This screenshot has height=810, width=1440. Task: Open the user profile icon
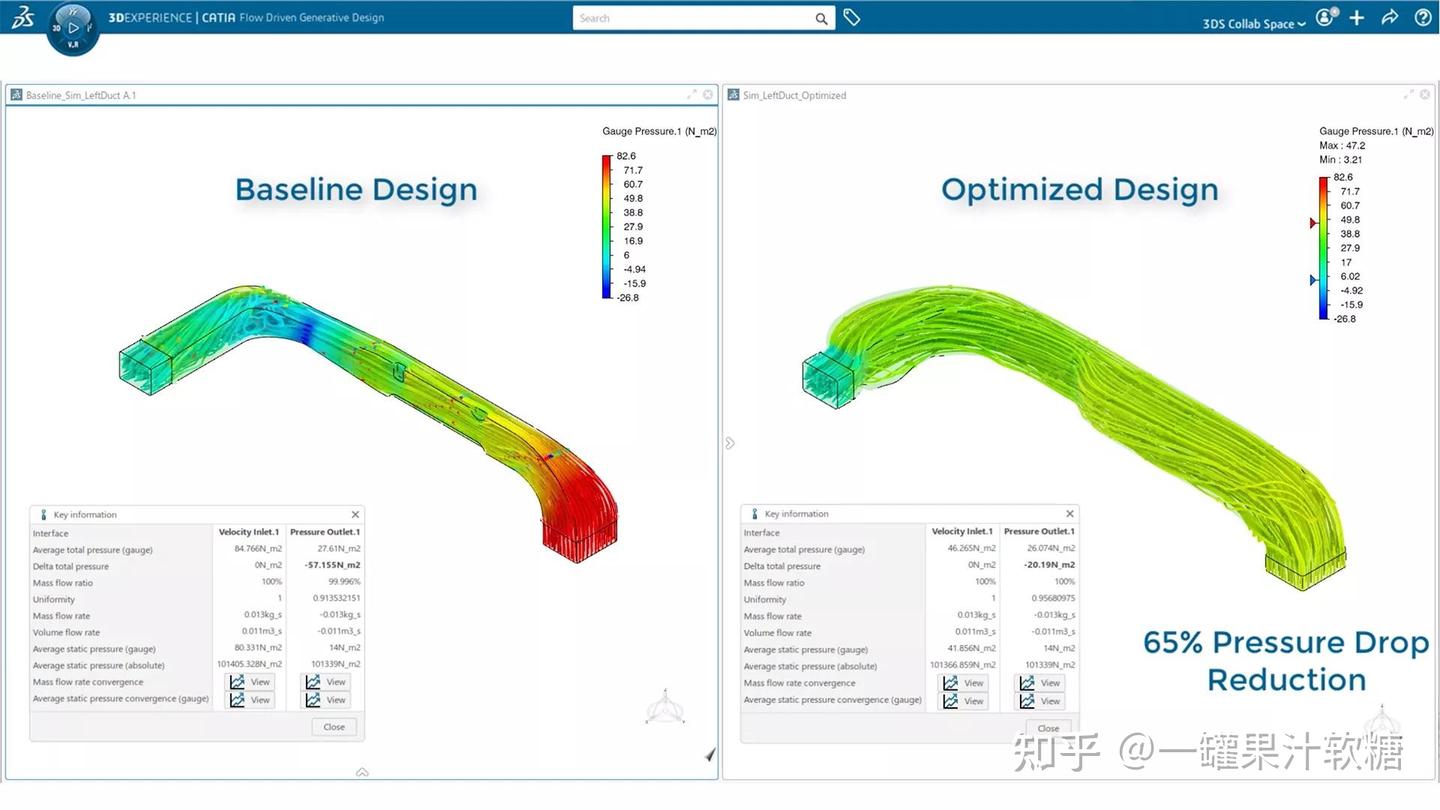(1325, 17)
